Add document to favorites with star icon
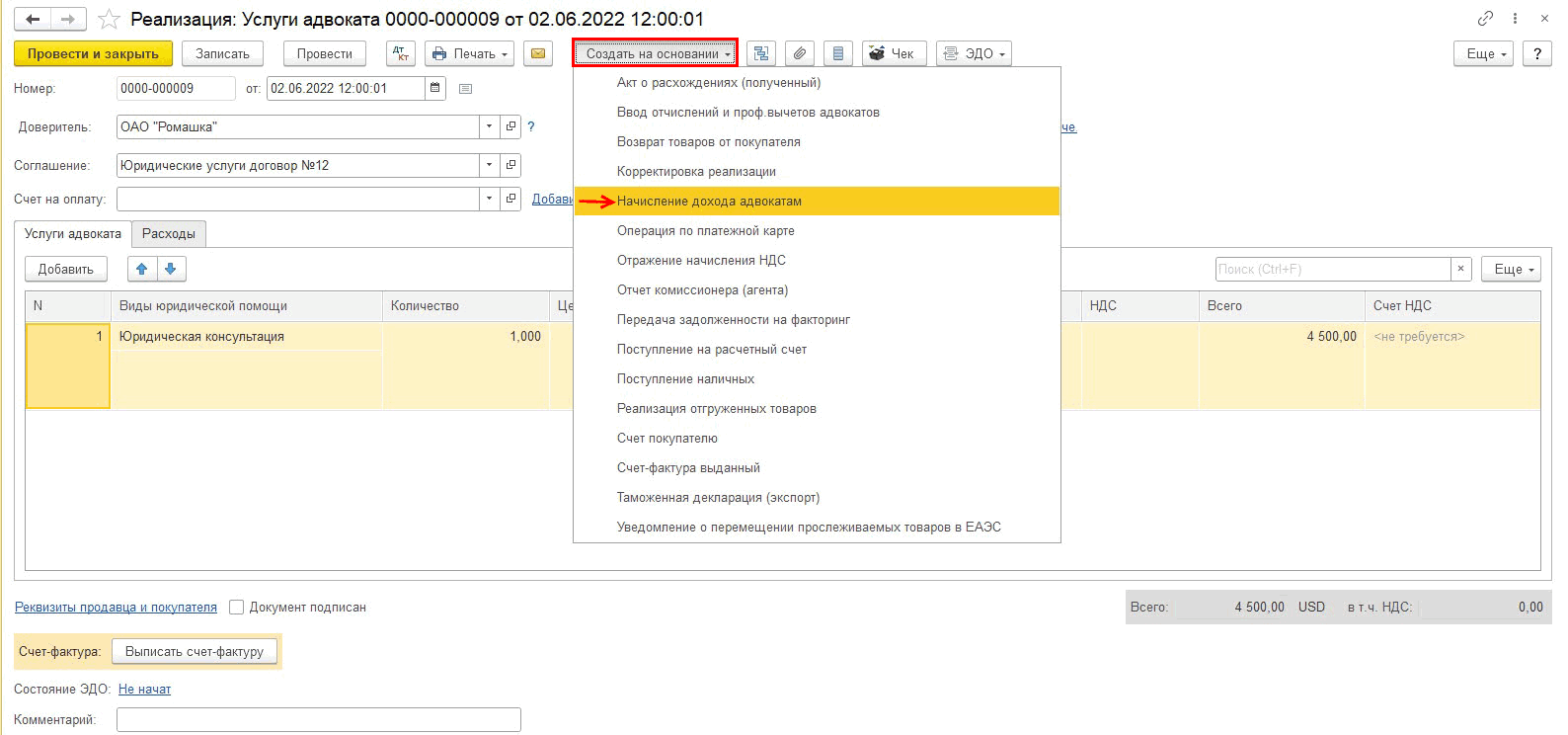This screenshot has width=1568, height=735. (x=110, y=19)
